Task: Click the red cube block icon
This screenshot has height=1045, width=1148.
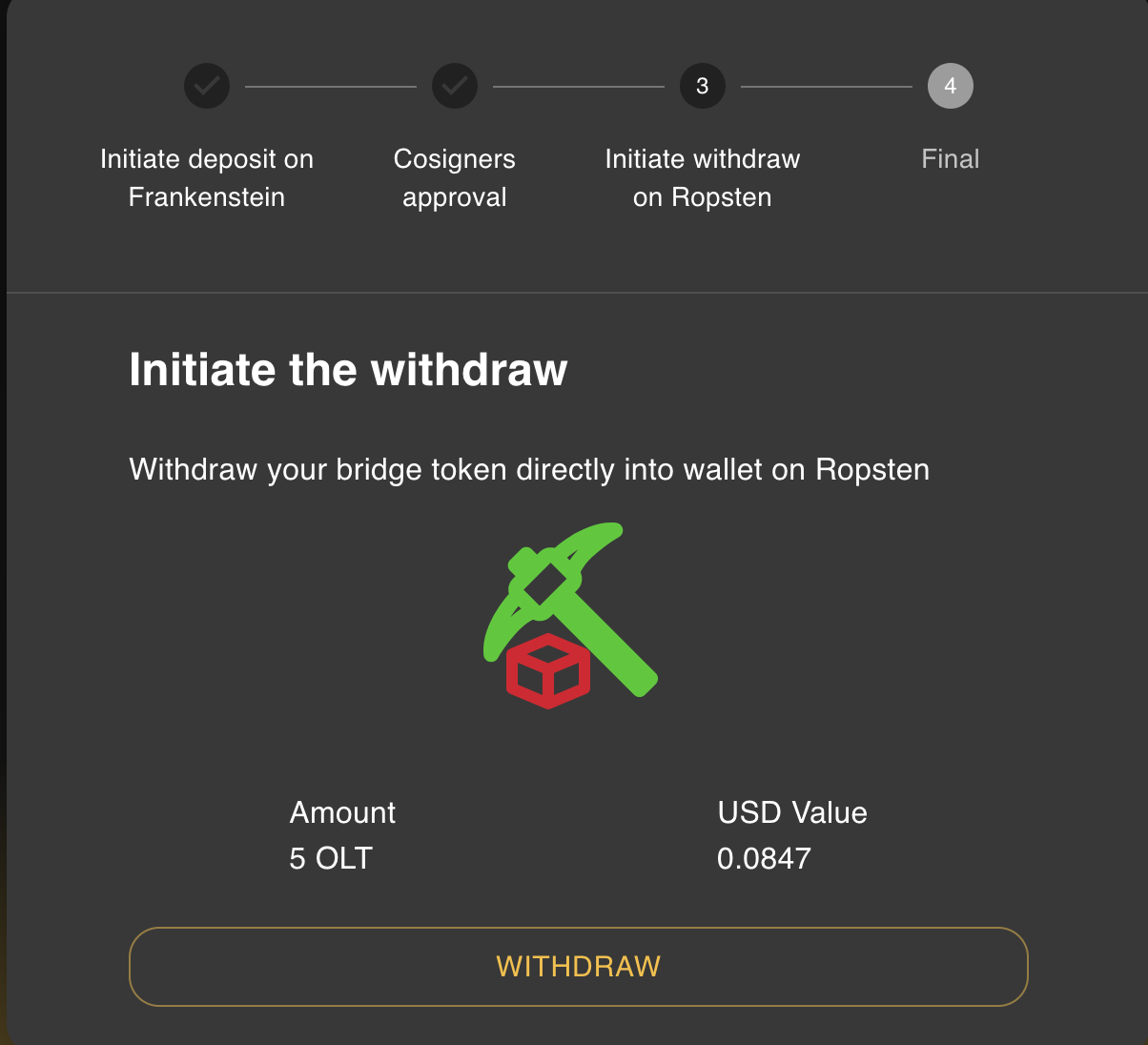Action: point(547,671)
